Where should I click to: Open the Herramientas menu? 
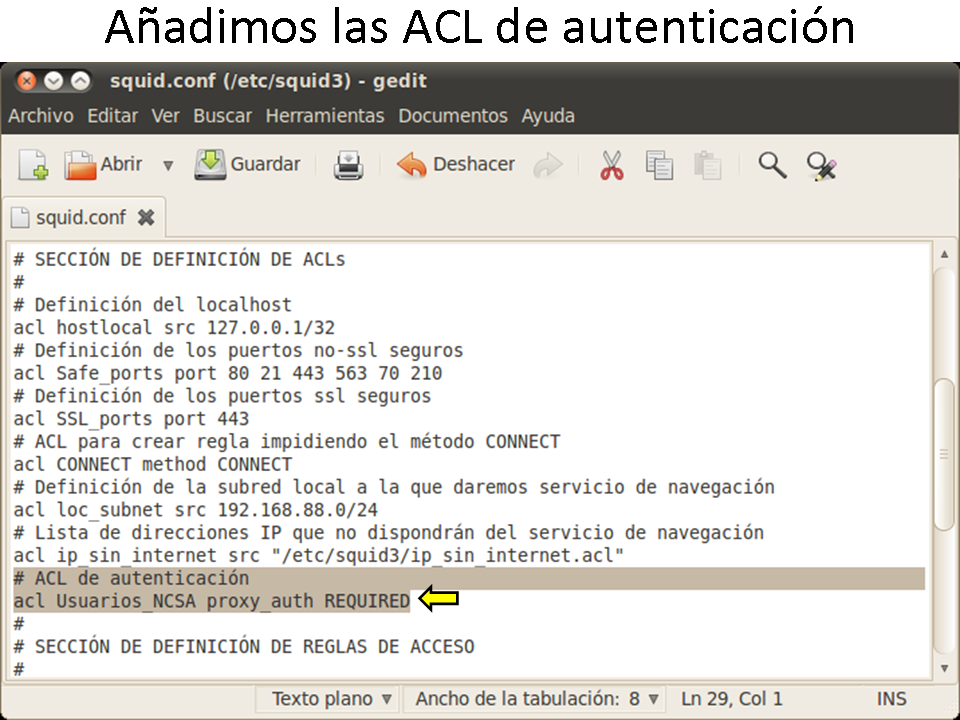pos(325,116)
